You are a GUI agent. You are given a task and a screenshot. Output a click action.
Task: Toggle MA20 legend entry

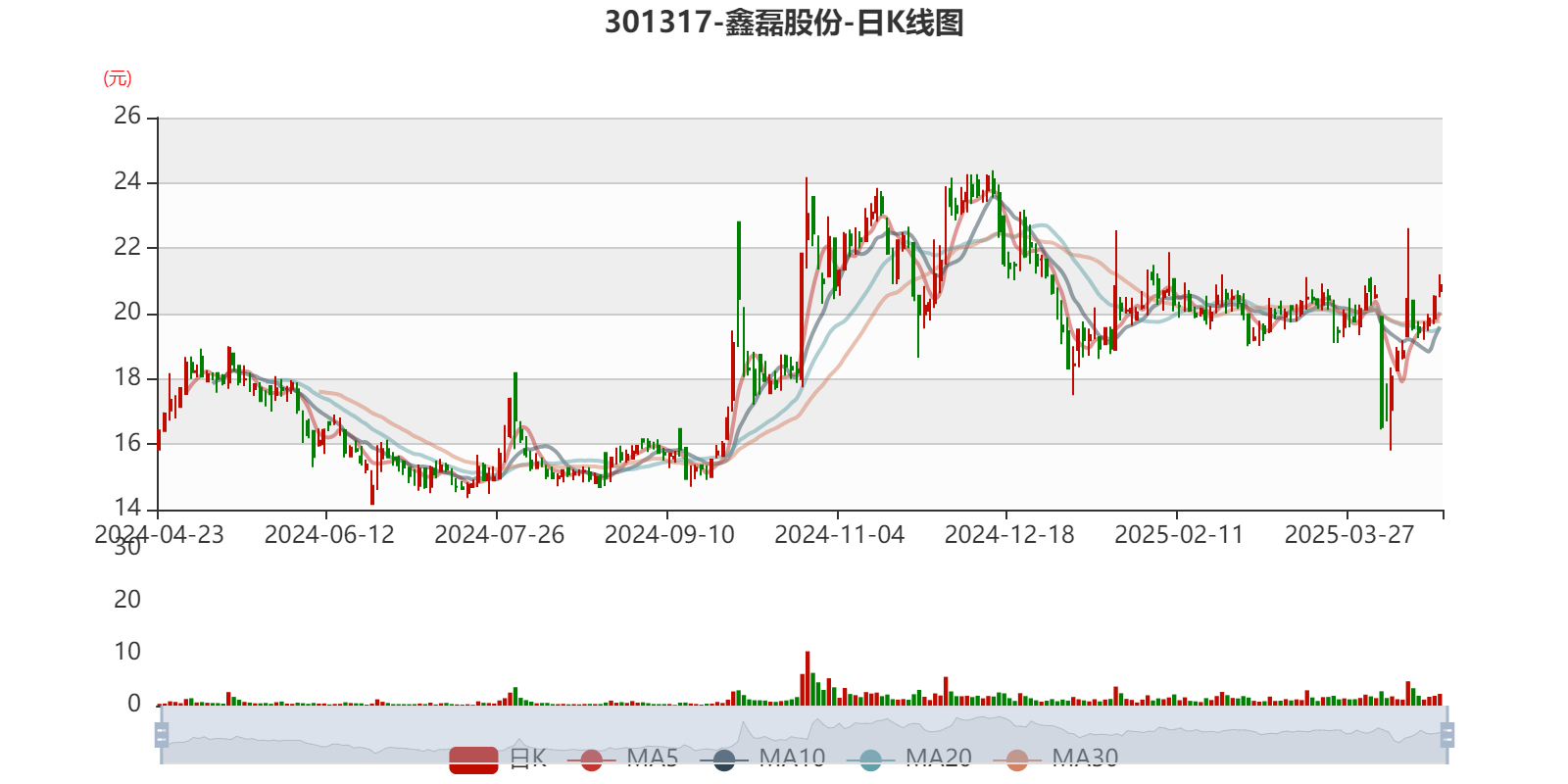coord(909,759)
